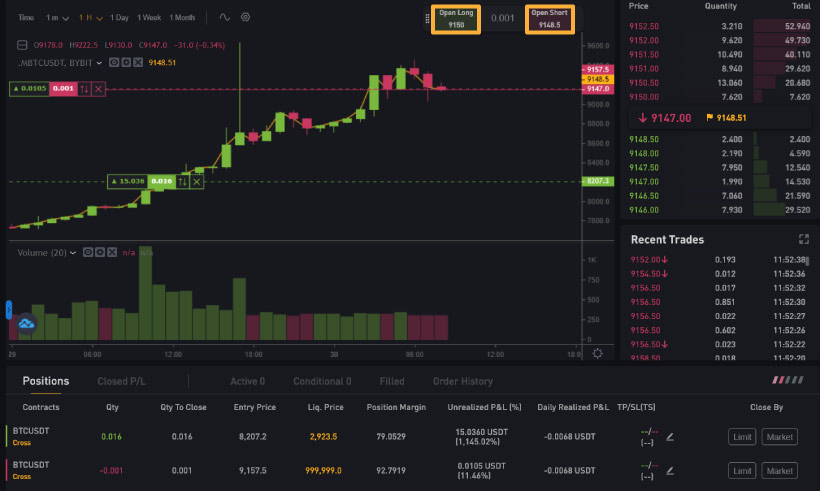Open Volume indicator settings gear icon
The image size is (820, 491).
point(100,252)
